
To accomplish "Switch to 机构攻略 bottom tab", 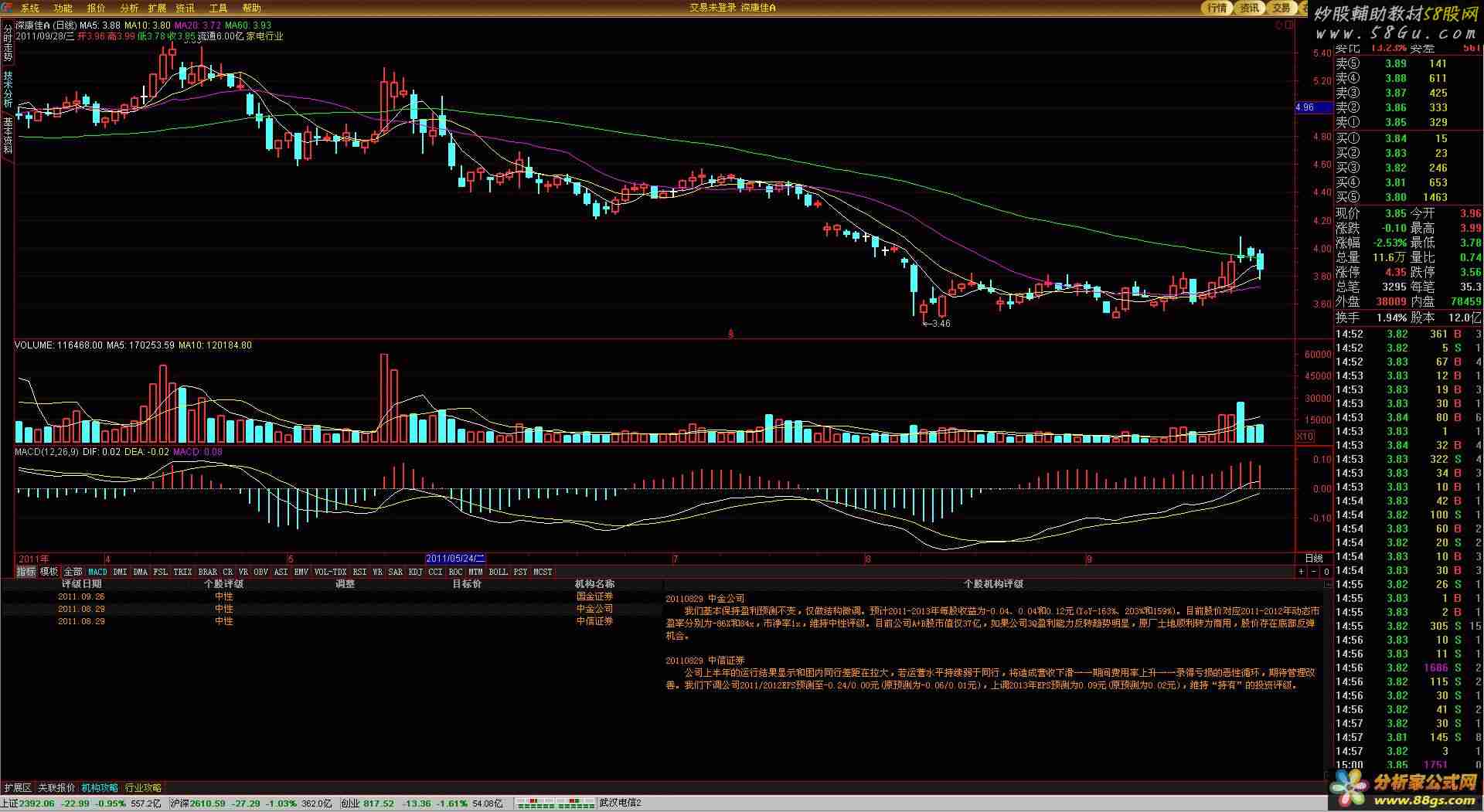I will 100,788.
